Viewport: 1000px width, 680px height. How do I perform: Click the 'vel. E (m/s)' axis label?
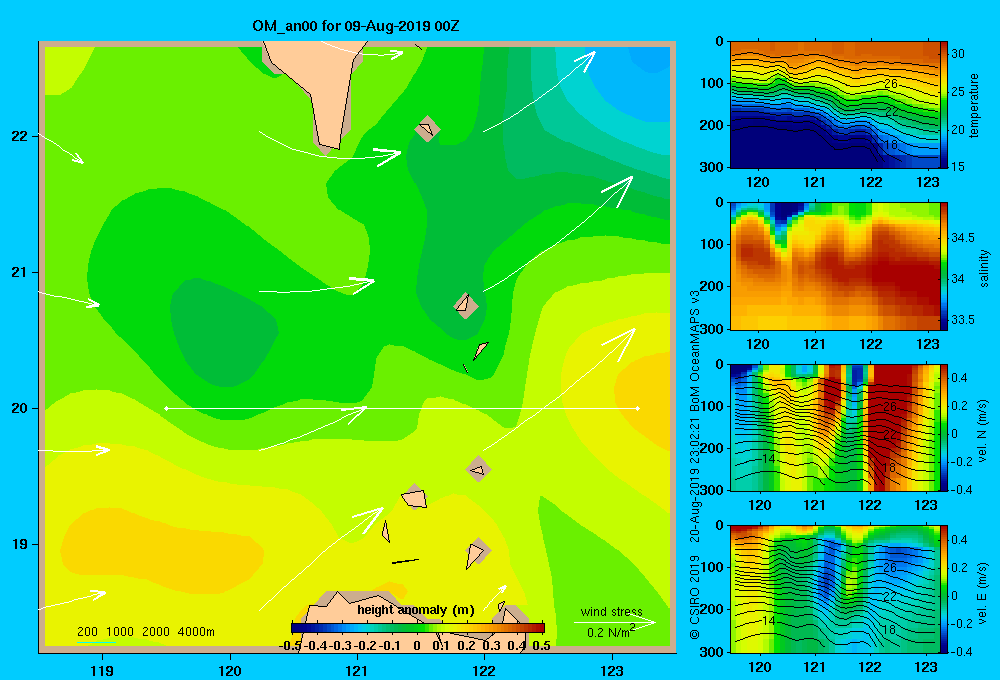[x=983, y=593]
